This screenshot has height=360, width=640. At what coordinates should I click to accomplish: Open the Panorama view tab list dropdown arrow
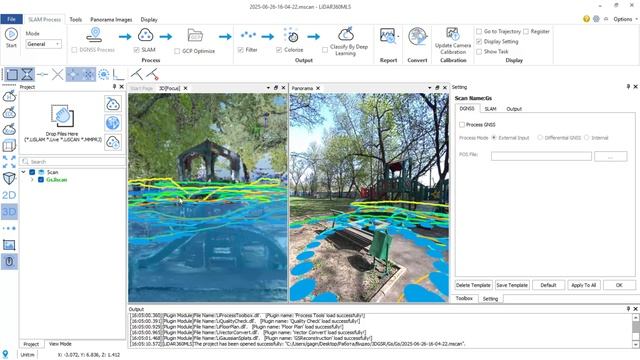coord(429,88)
